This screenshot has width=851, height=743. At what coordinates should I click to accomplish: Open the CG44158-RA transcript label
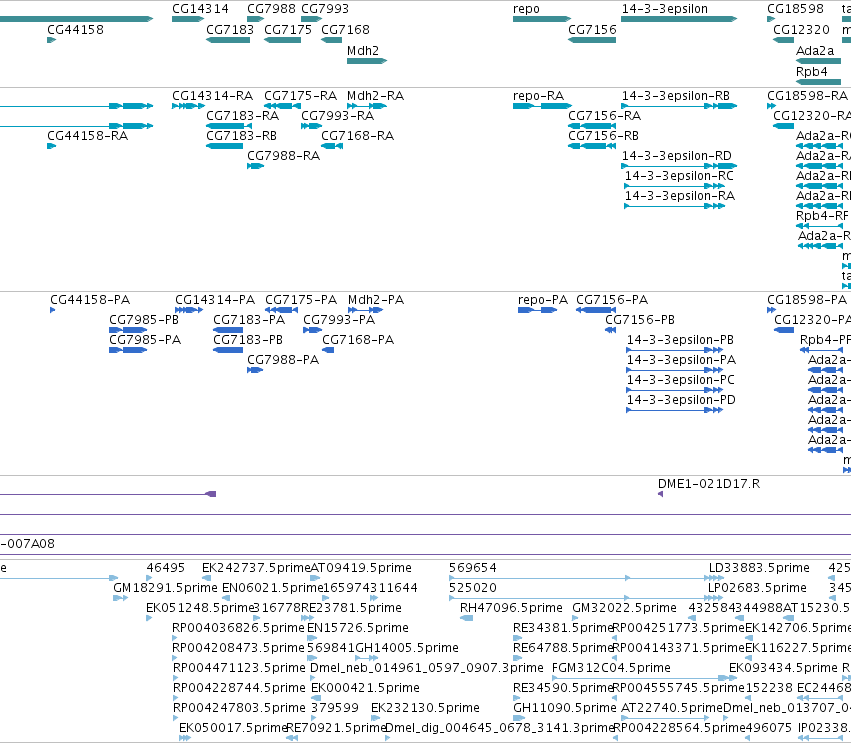(x=88, y=136)
